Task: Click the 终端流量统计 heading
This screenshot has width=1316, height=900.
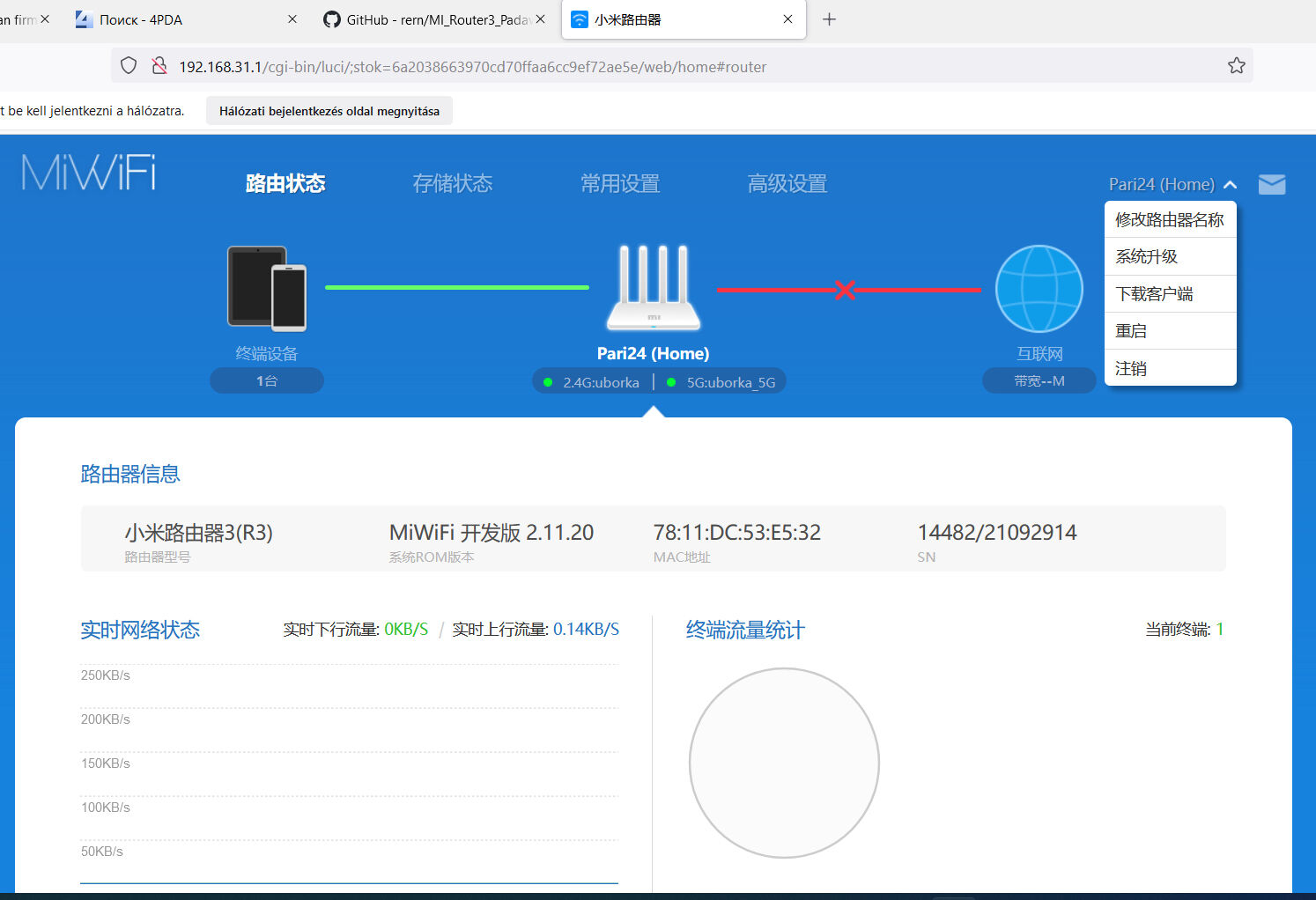Action: point(745,630)
